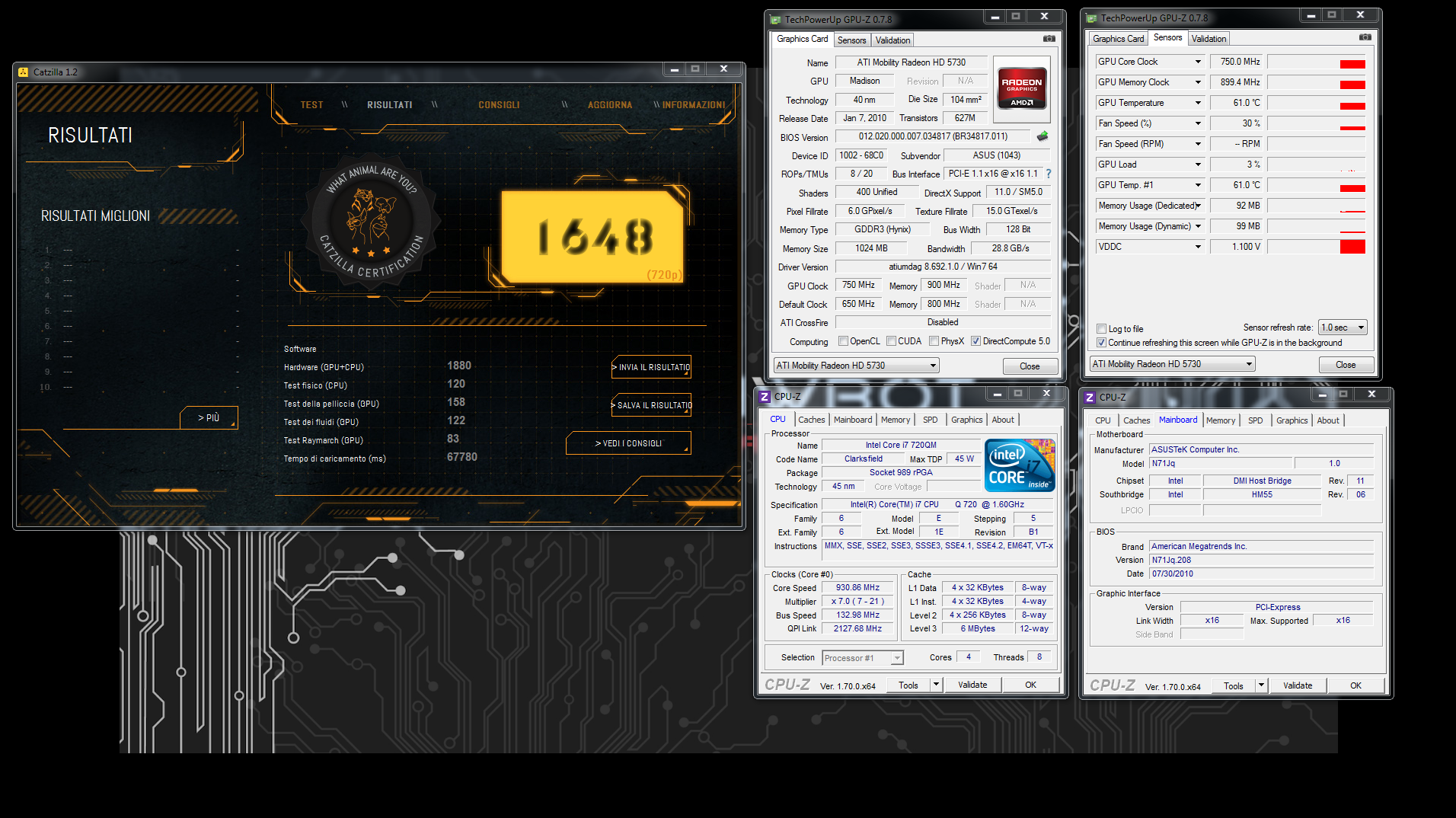
Task: Enable Log to file checkbox
Action: 1101,329
